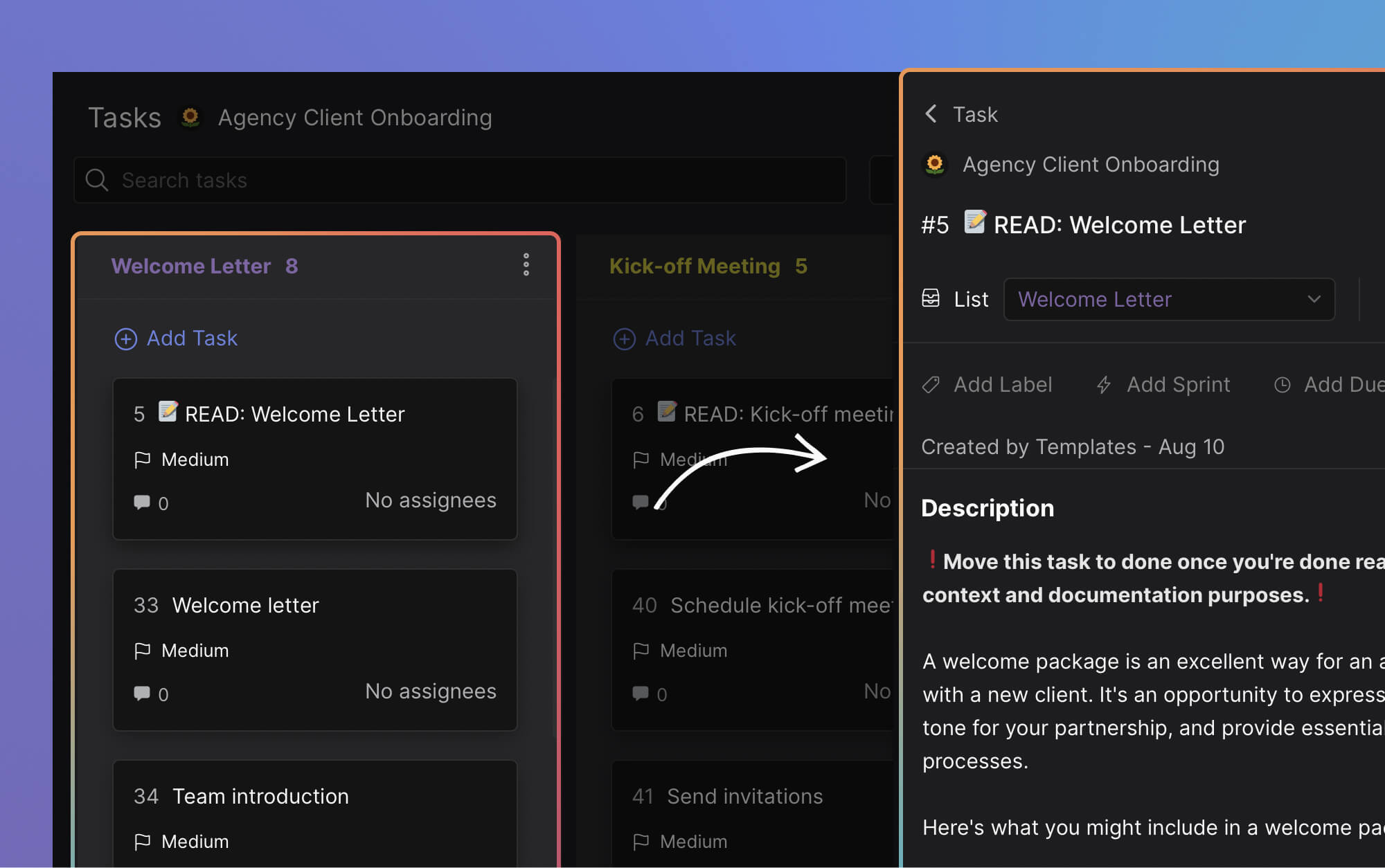Viewport: 1385px width, 868px height.
Task: Click the tag icon next to Add Label
Action: pos(930,385)
